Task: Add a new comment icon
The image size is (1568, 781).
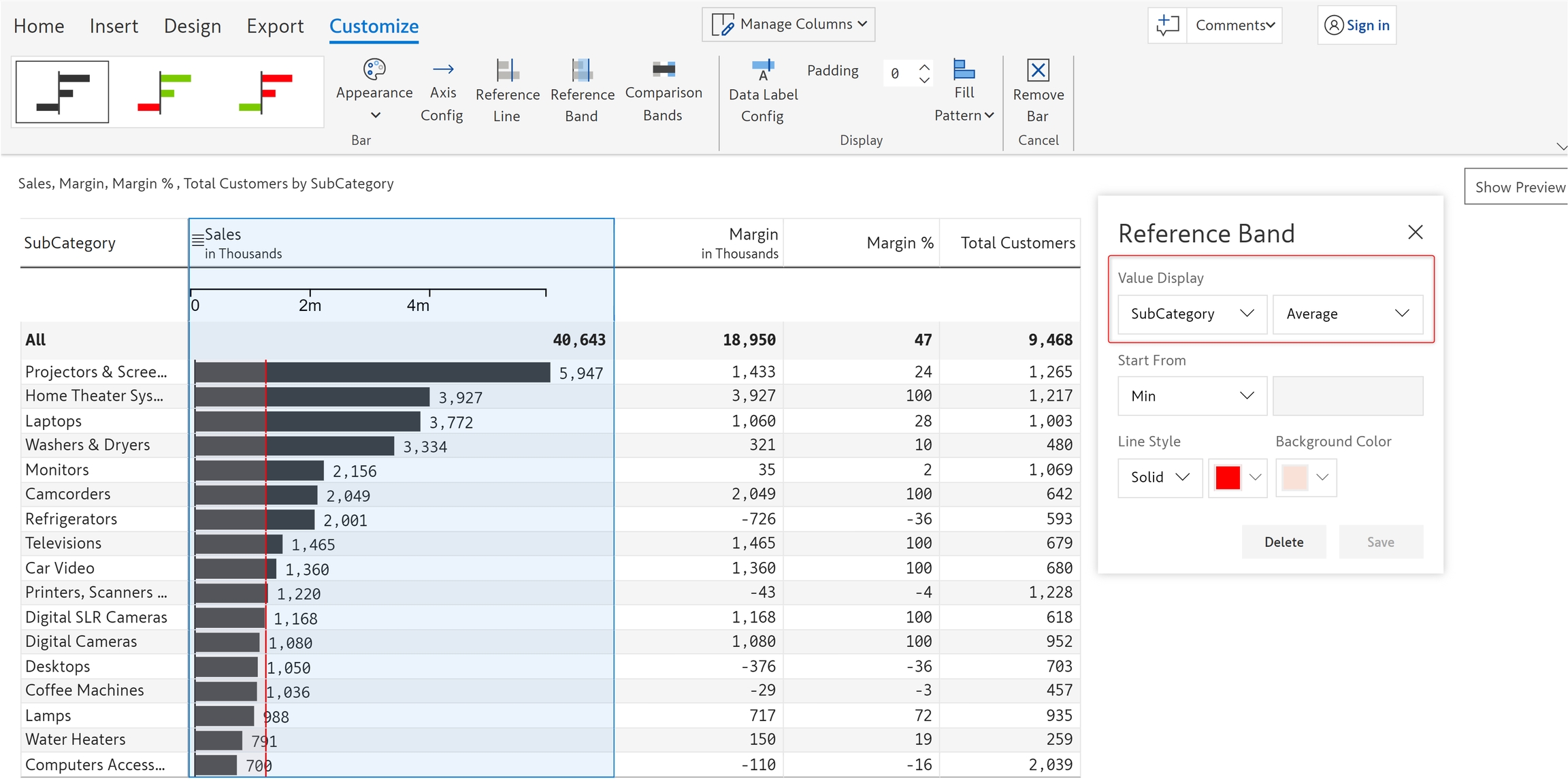Action: [x=1167, y=25]
